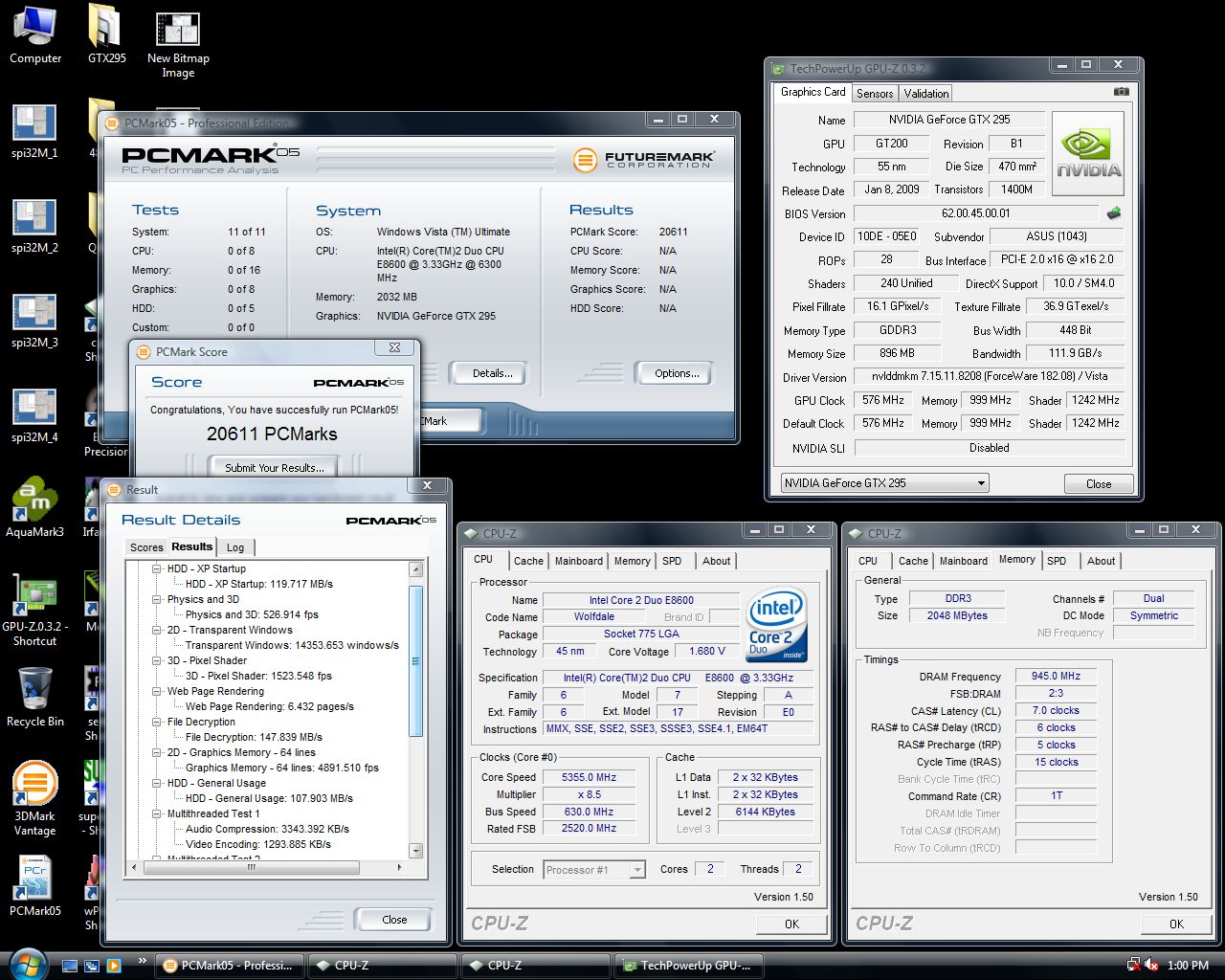
Task: Open spi32M_2 desktop icon
Action: (35, 226)
